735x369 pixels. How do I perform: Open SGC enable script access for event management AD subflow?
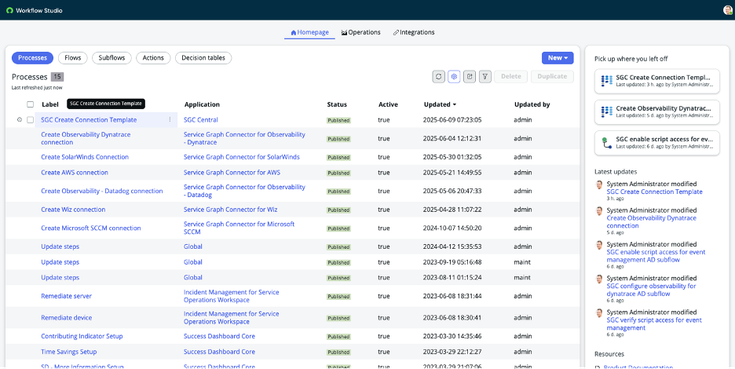(x=656, y=256)
